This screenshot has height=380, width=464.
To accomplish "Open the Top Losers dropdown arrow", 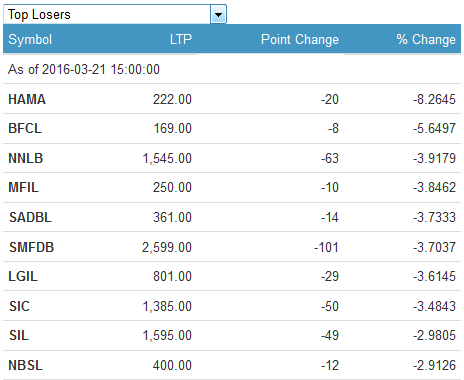I will click(218, 15).
